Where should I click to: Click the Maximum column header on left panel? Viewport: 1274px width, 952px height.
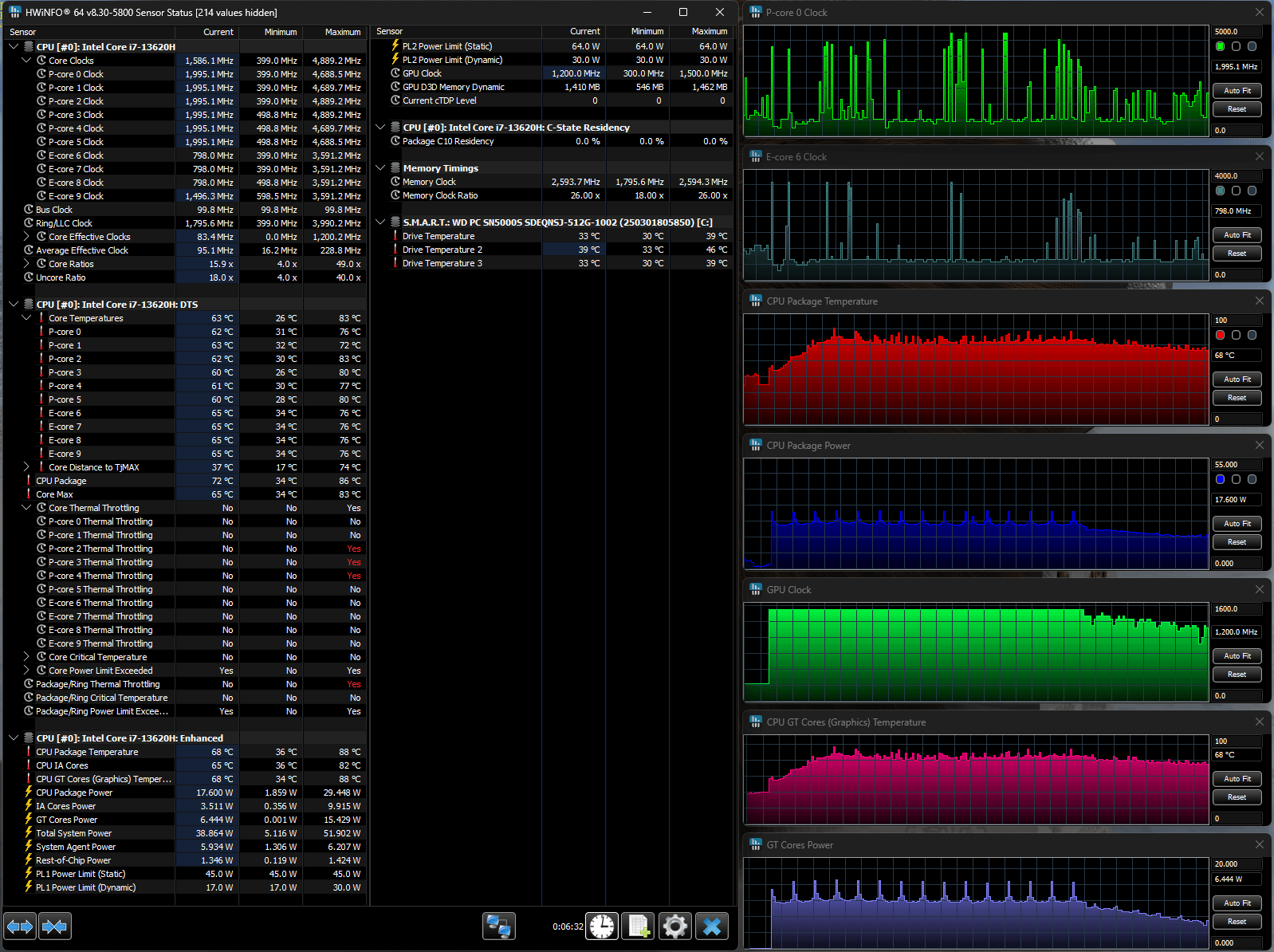pos(342,32)
